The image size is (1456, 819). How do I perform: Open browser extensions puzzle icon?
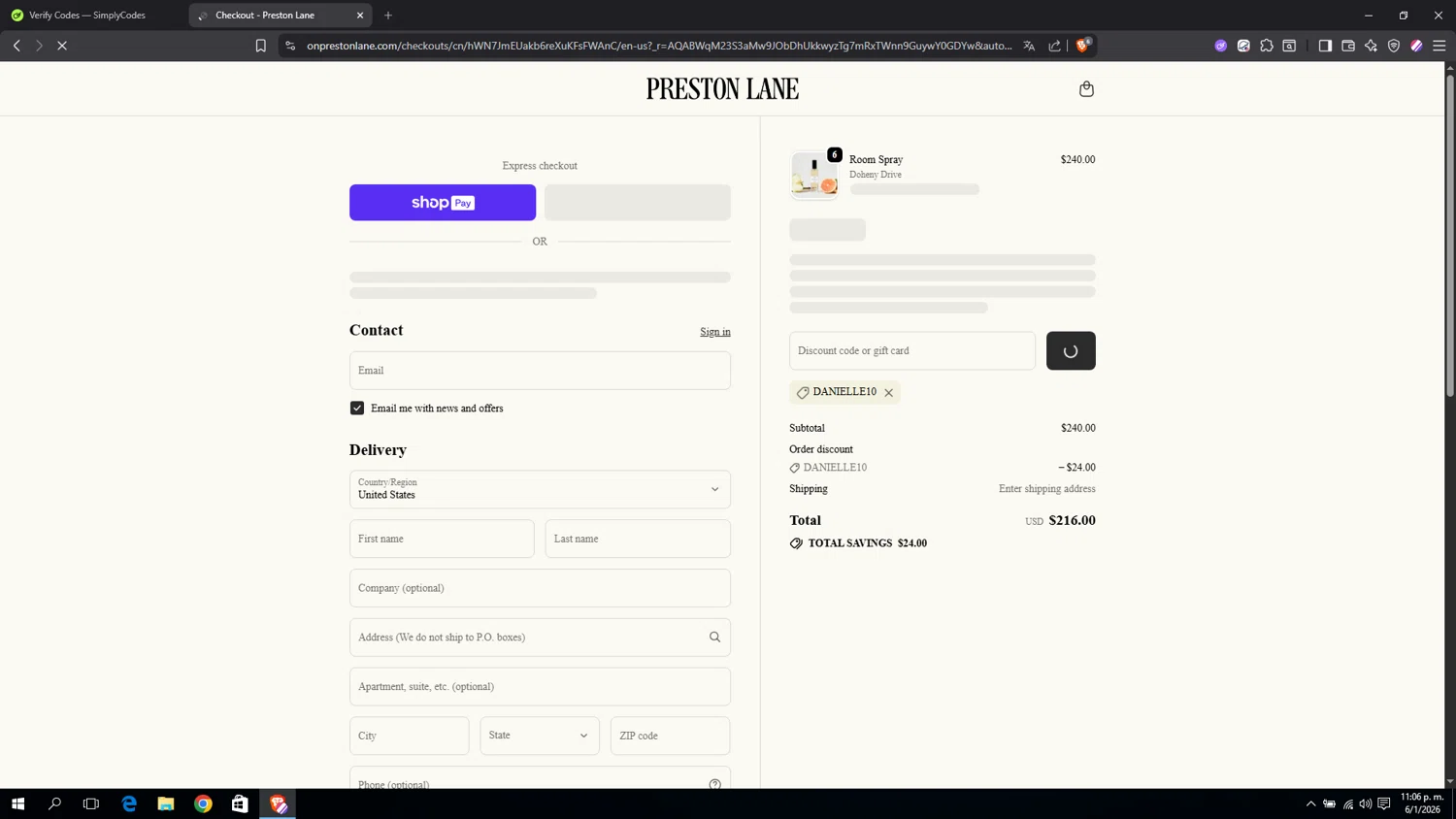click(1267, 46)
